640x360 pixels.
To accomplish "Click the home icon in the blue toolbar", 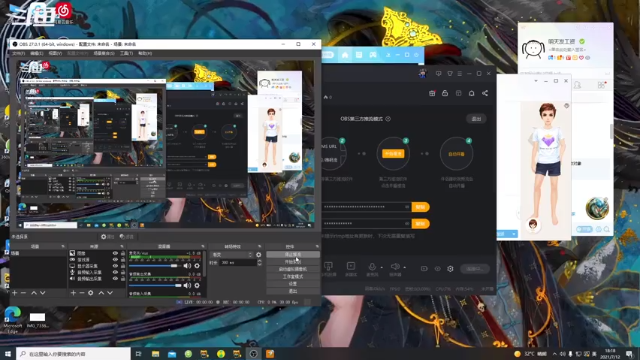I will (x=345, y=55).
